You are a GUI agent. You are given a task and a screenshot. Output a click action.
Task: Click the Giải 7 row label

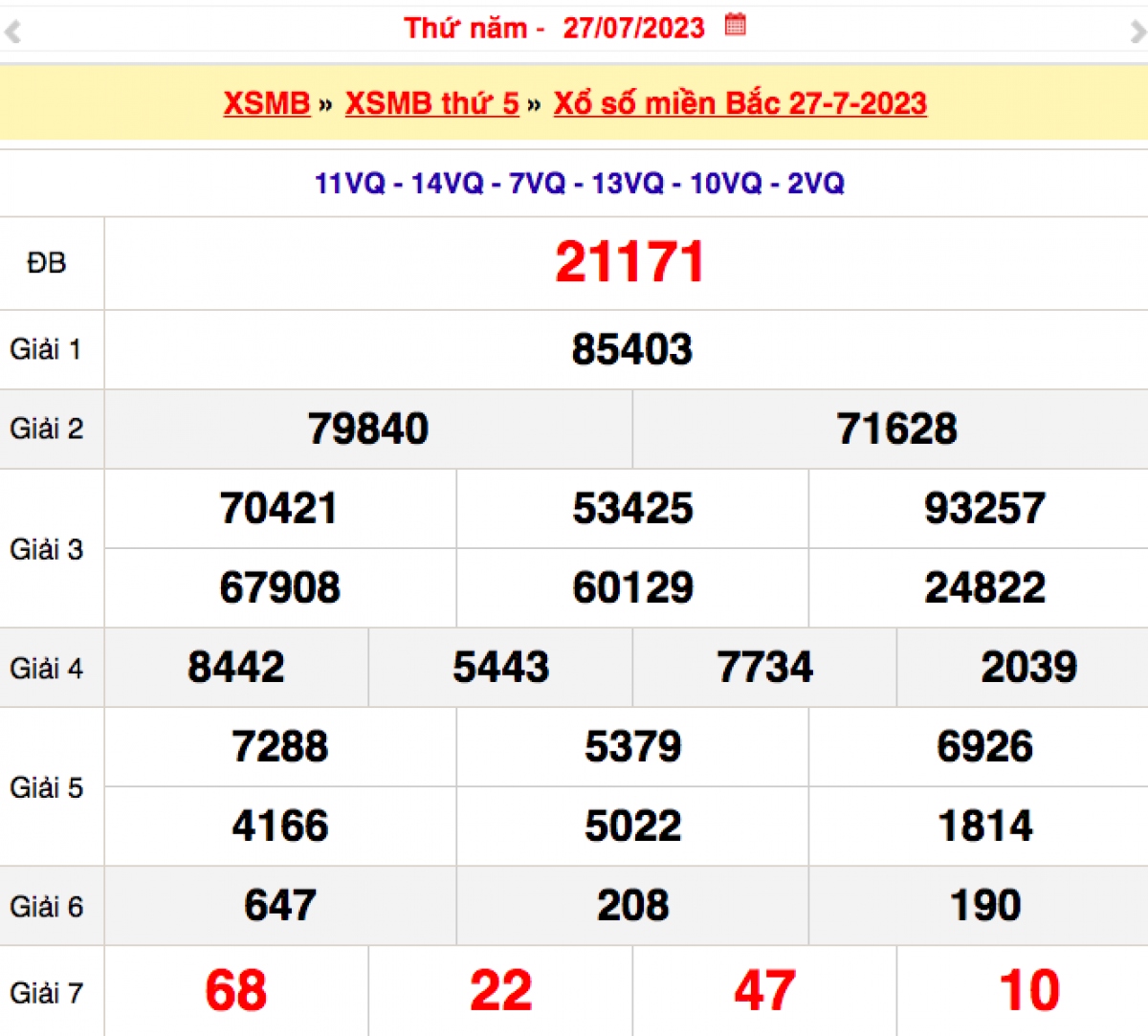[x=46, y=993]
